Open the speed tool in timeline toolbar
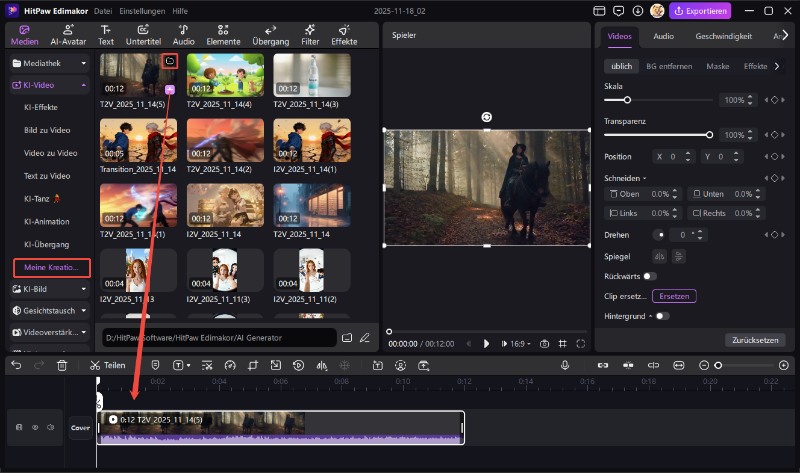800x473 pixels. [230, 365]
